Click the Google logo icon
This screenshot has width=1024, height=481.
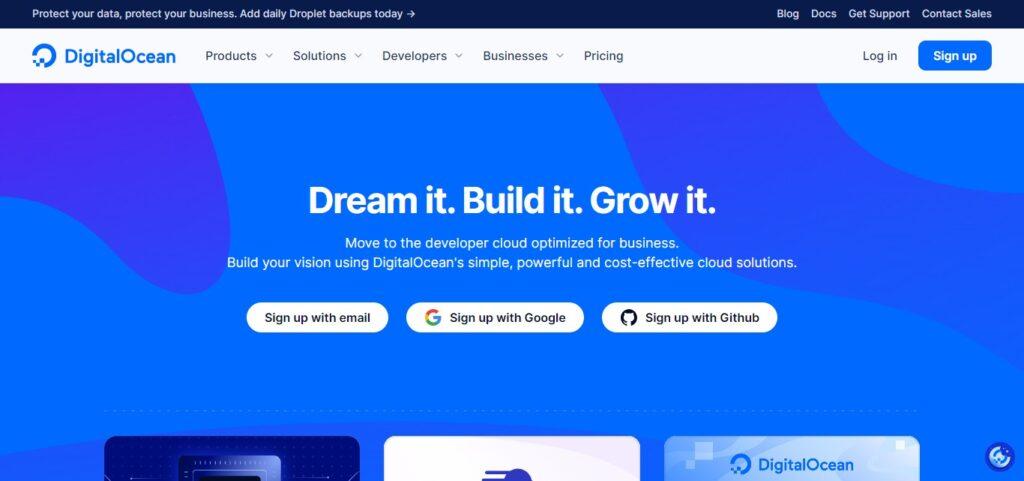(x=433, y=318)
